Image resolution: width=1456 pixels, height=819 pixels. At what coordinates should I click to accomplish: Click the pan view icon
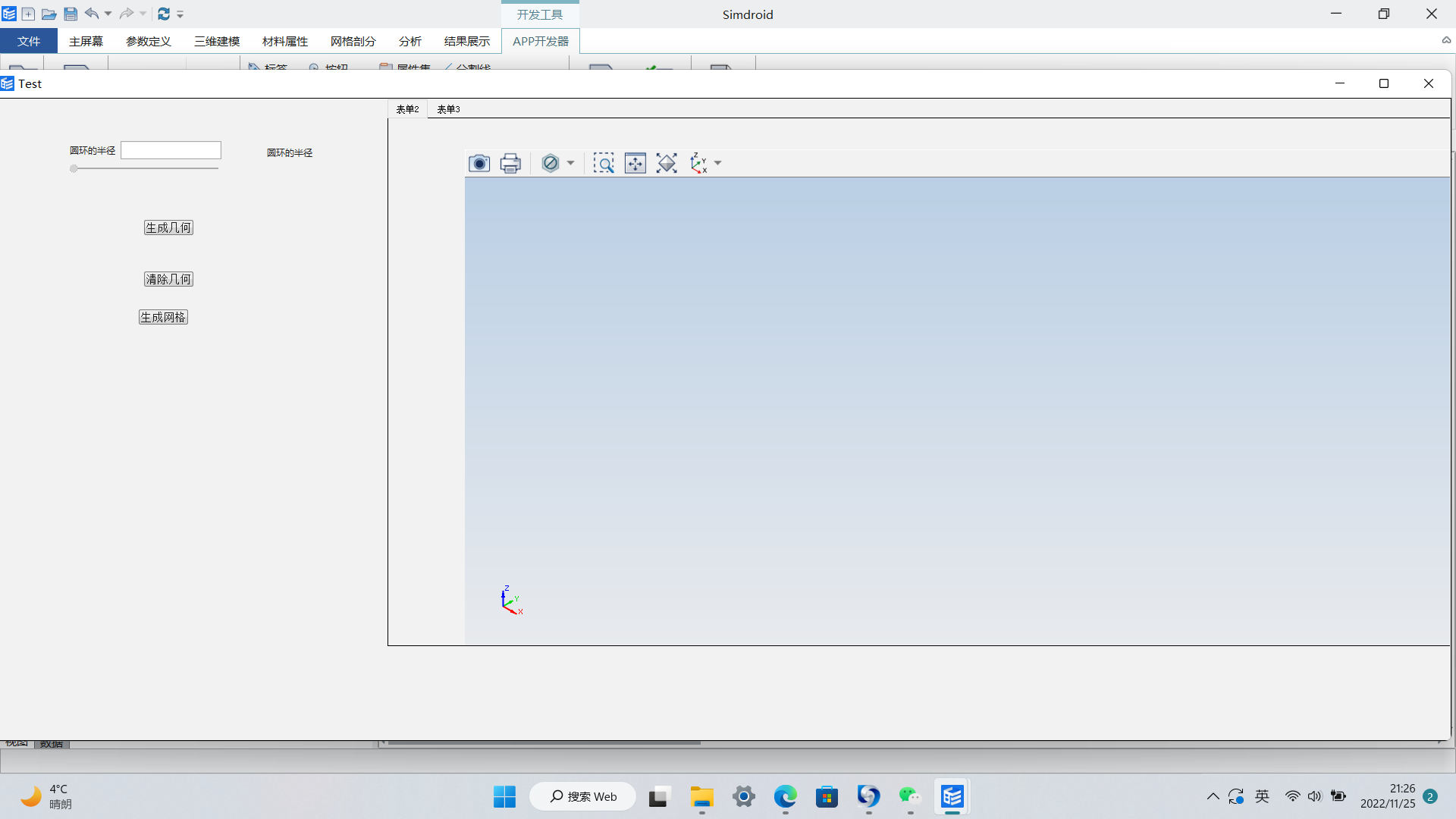[x=635, y=163]
